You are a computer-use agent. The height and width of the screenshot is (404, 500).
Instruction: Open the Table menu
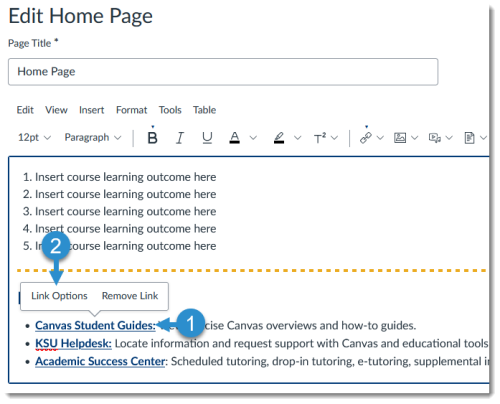(204, 110)
